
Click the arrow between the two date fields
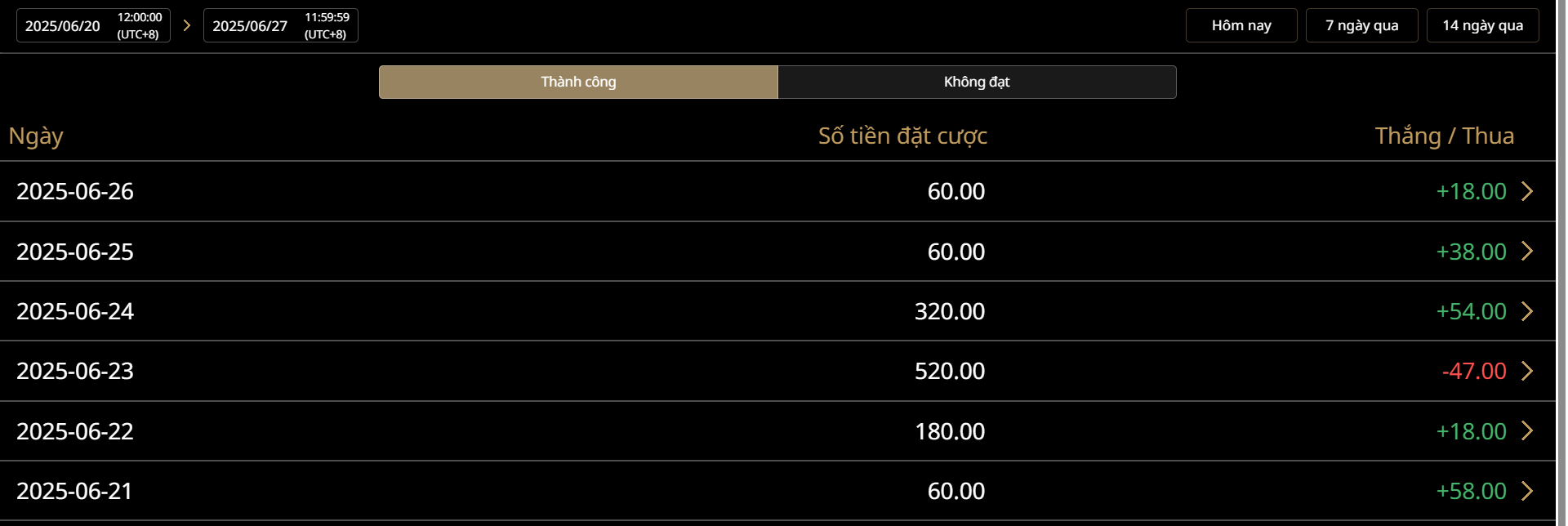pyautogui.click(x=187, y=25)
